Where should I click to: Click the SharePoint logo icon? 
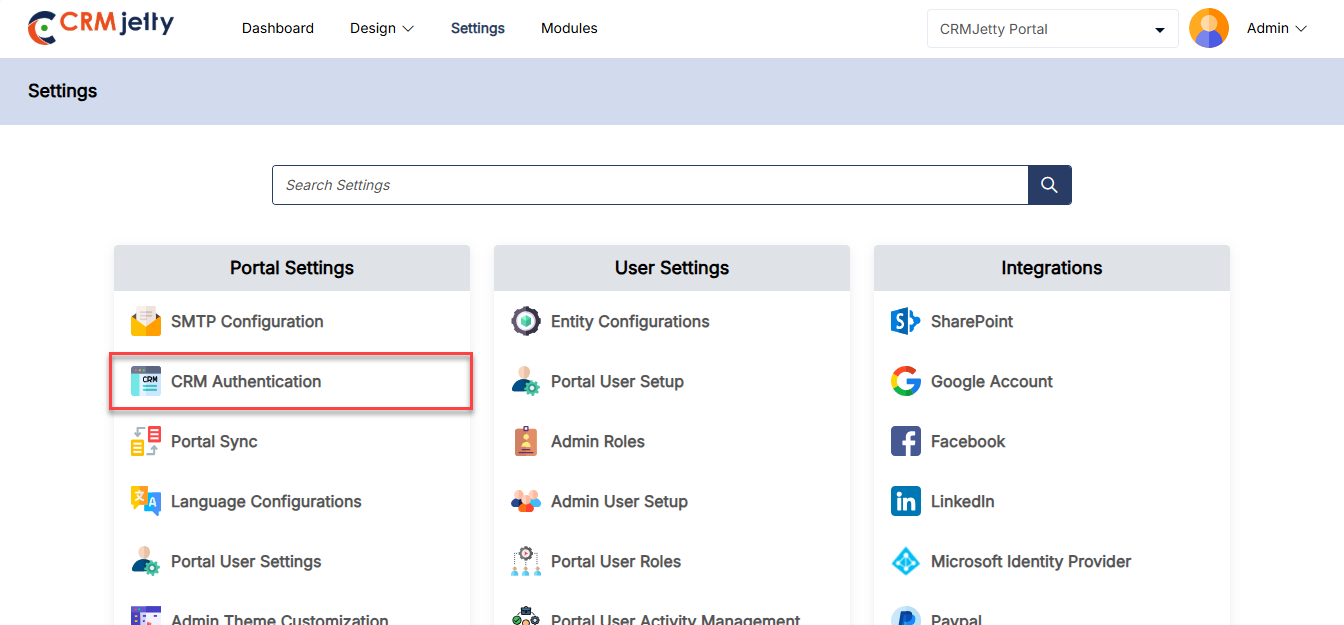(905, 321)
